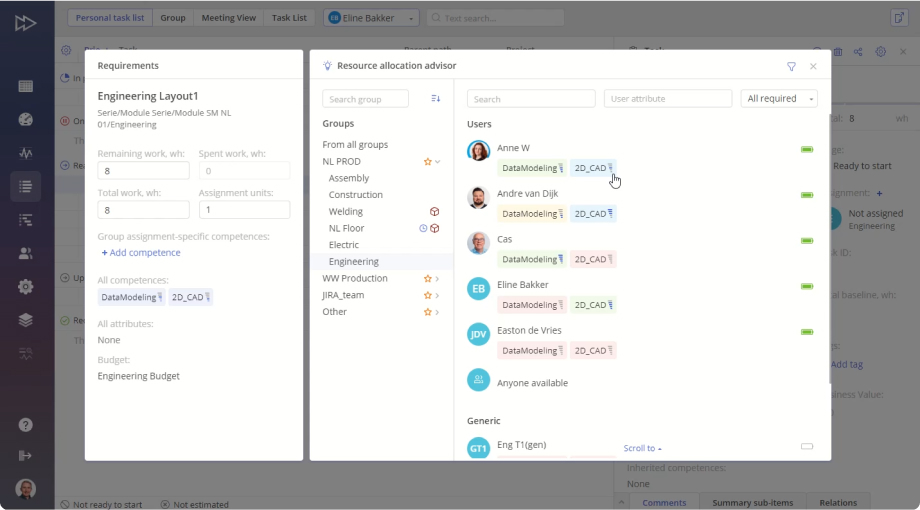Switch to Meeting View tab
Screen dimensions: 920x510
[x=229, y=18]
